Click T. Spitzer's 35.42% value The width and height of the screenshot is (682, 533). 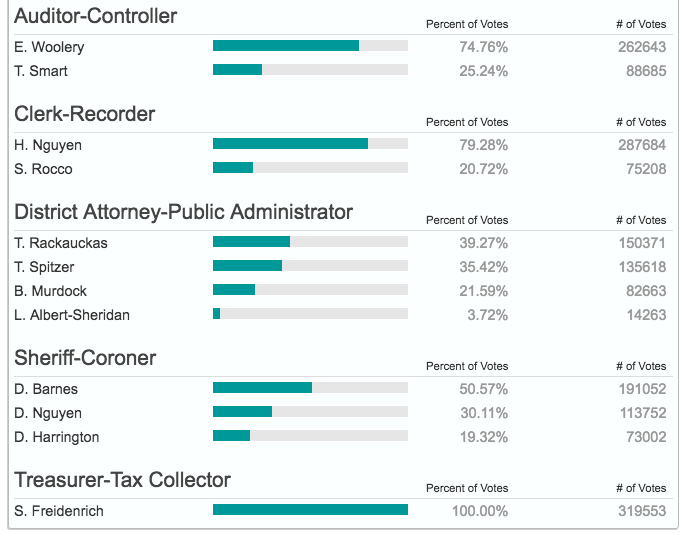[x=484, y=267]
